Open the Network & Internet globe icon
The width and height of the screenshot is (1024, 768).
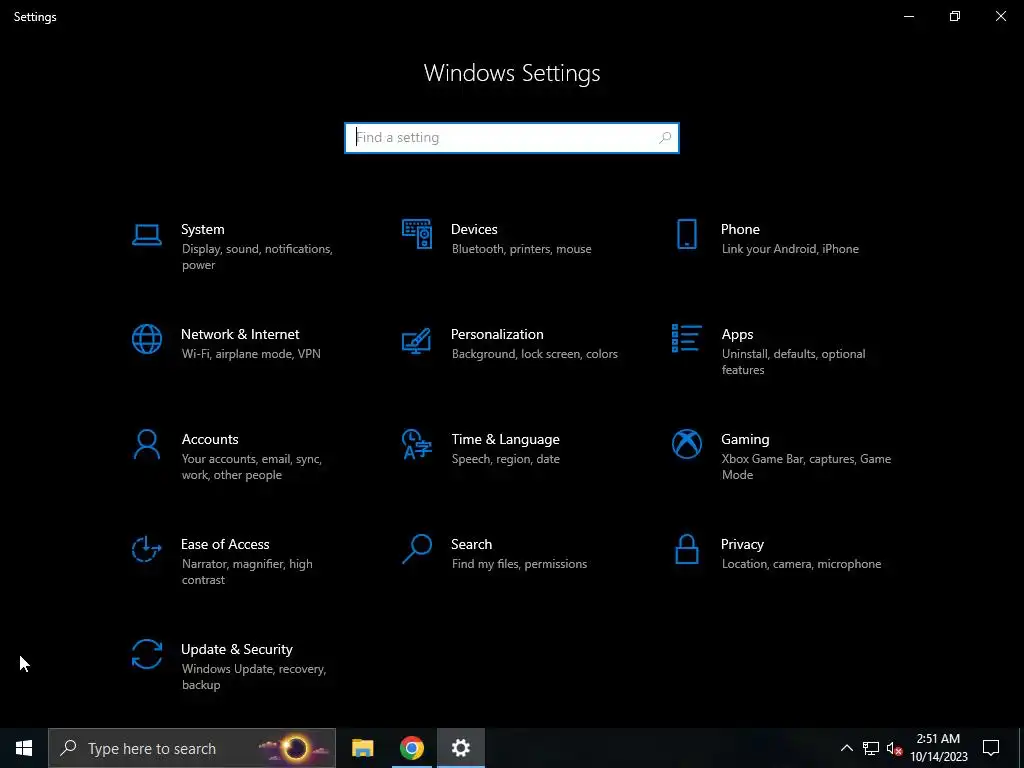(x=146, y=339)
